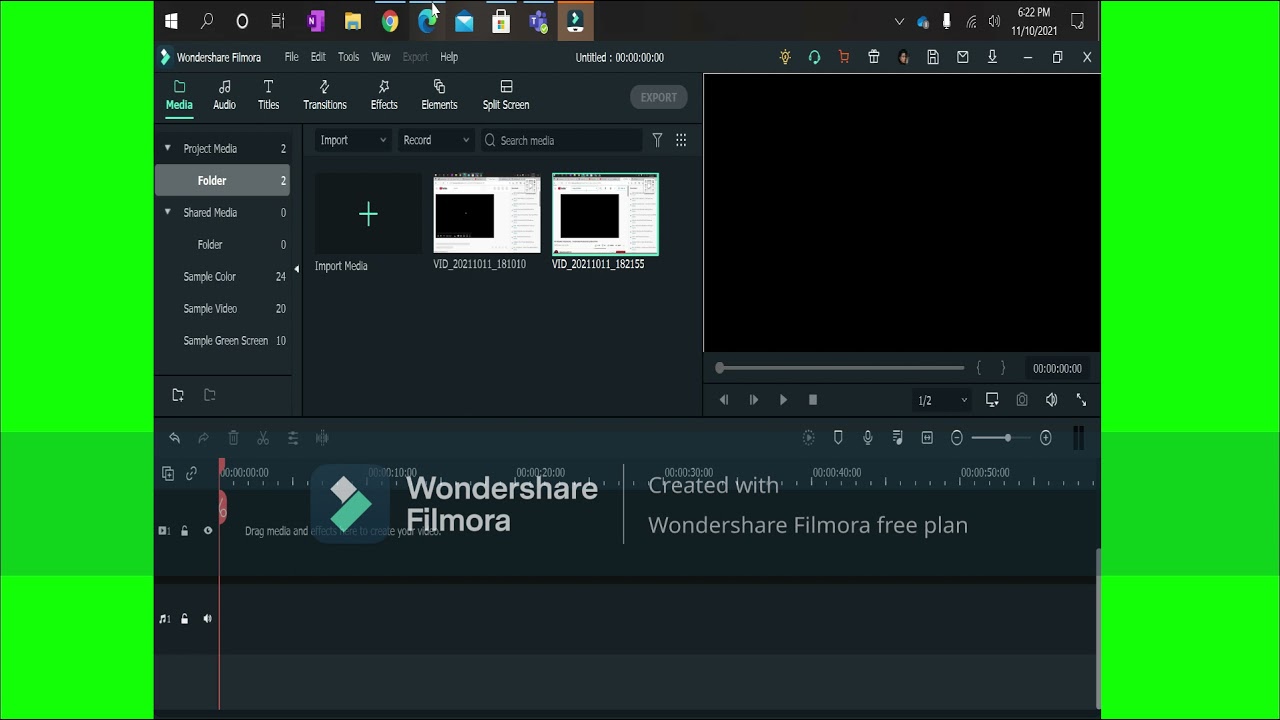Add new track icon beside ruler
The width and height of the screenshot is (1280, 720).
click(168, 473)
